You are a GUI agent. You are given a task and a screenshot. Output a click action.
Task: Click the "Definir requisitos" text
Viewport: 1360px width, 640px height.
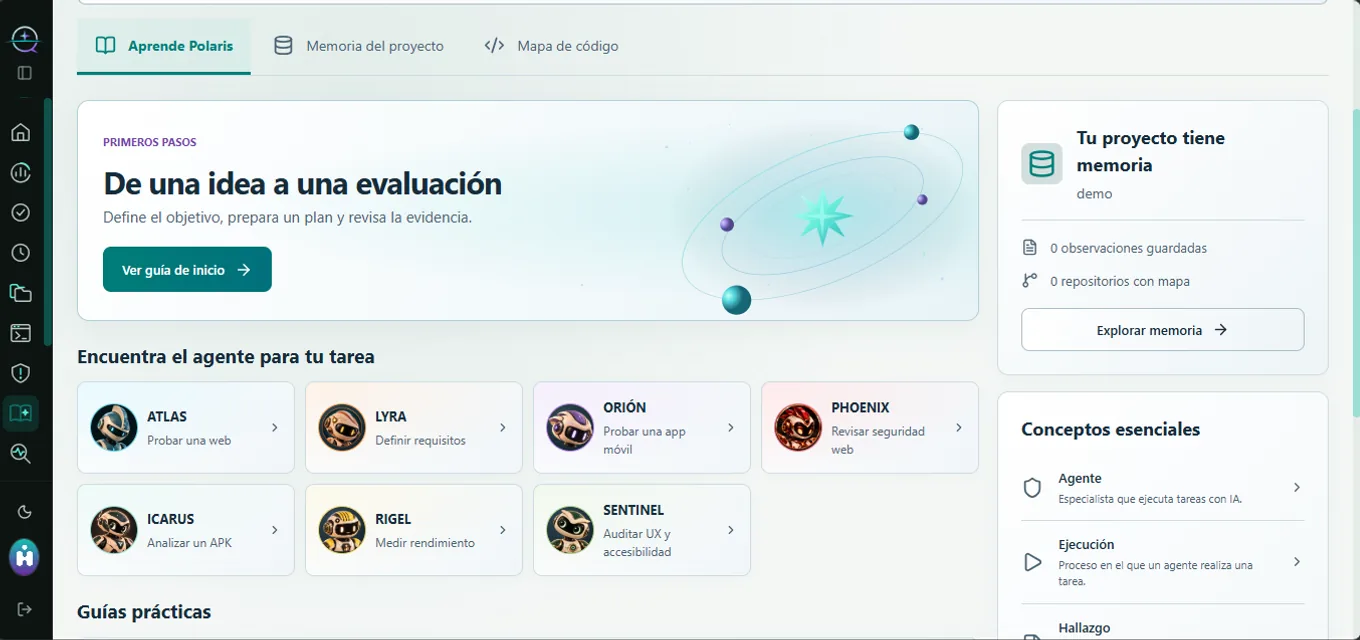[420, 440]
